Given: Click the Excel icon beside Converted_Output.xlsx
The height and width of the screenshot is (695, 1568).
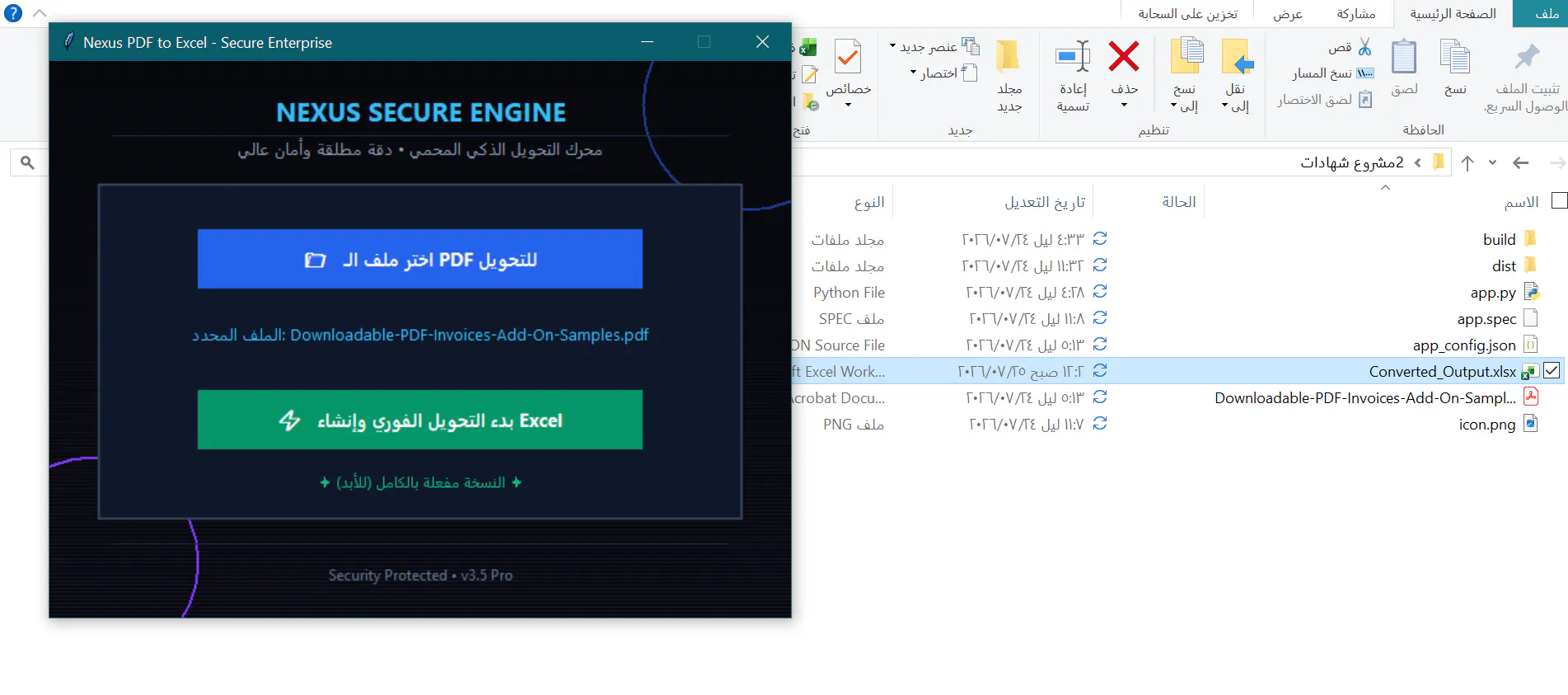Looking at the screenshot, I should click(1530, 372).
